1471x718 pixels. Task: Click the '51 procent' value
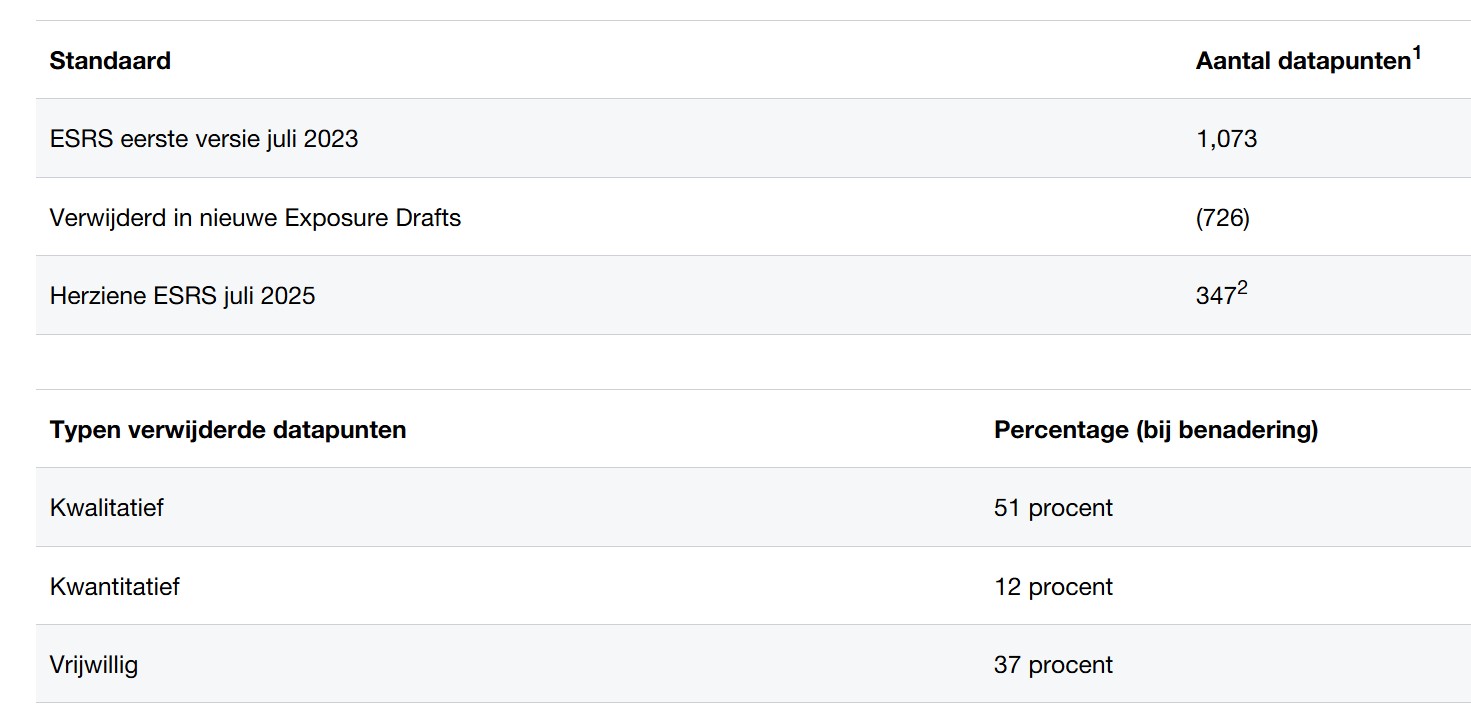pyautogui.click(x=1053, y=508)
